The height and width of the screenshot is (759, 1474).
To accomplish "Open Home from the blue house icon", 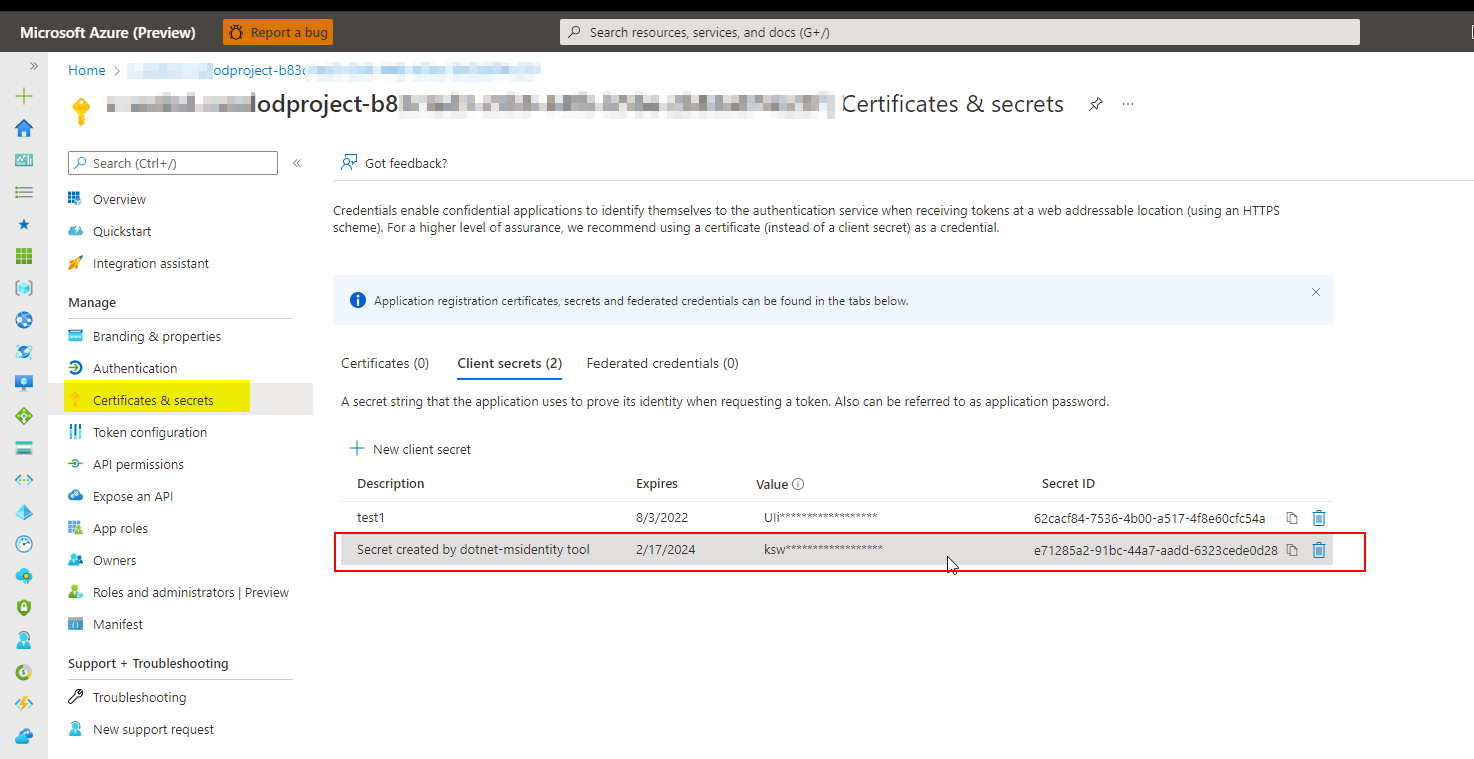I will pos(24,128).
